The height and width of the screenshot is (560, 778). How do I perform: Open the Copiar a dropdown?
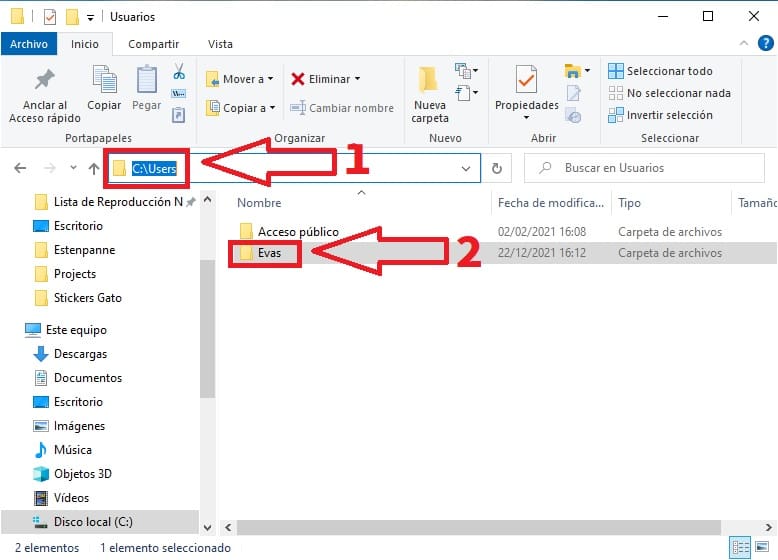tap(241, 108)
